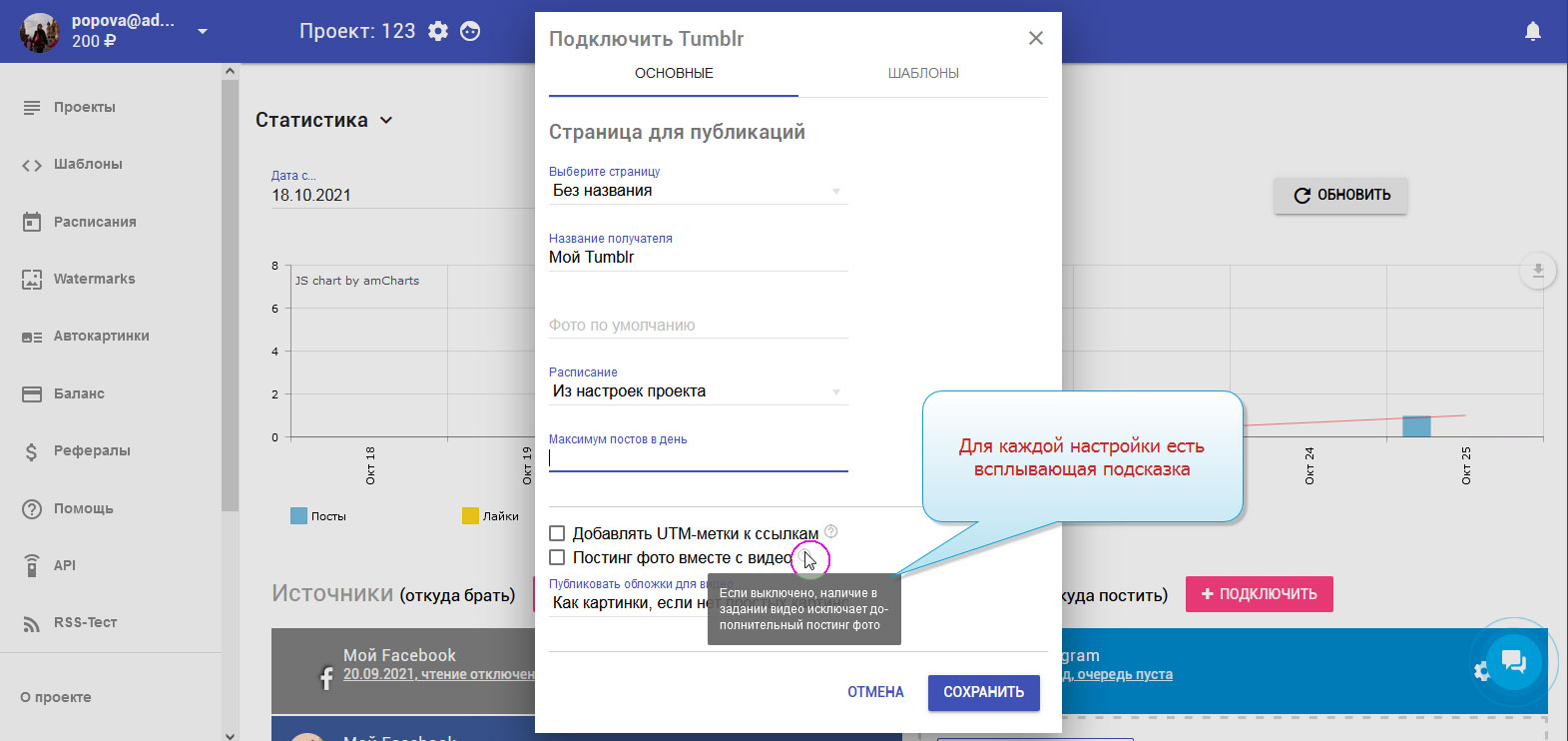Click the ОТМЕНА button

(x=875, y=692)
